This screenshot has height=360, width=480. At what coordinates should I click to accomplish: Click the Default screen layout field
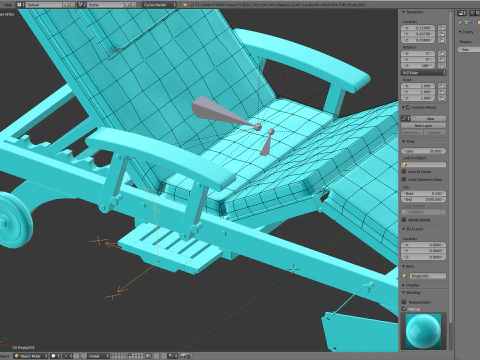point(44,5)
